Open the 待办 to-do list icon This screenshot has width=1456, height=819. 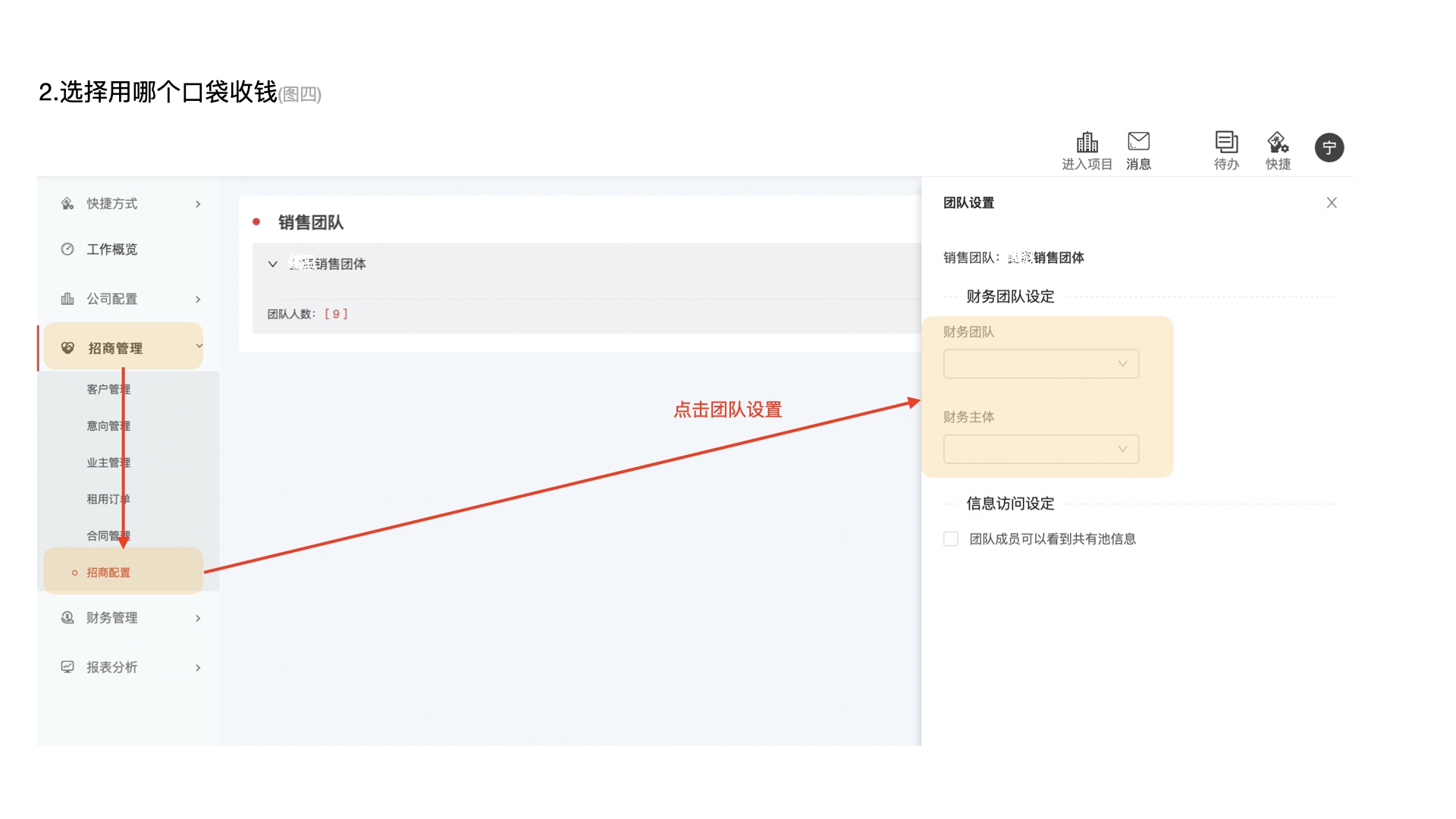pyautogui.click(x=1226, y=143)
